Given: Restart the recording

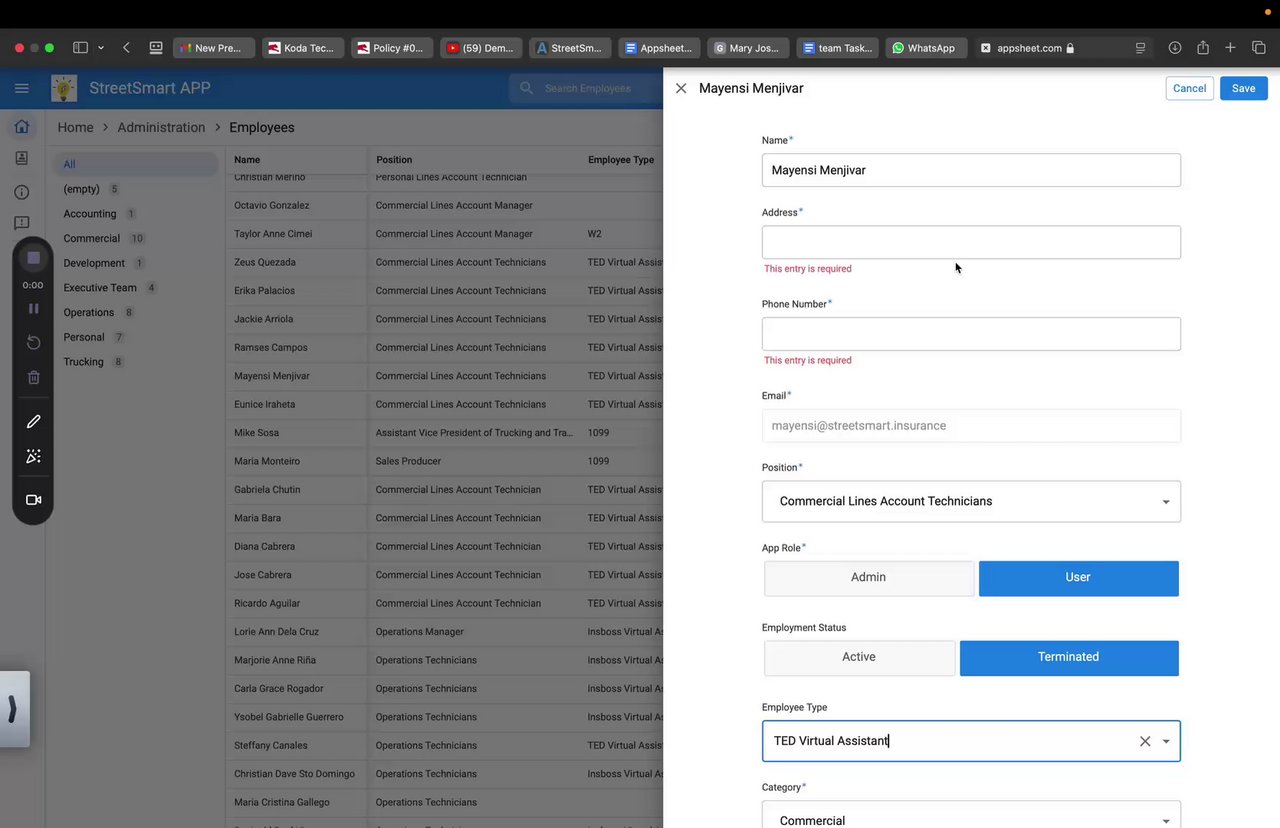Looking at the screenshot, I should click(33, 342).
